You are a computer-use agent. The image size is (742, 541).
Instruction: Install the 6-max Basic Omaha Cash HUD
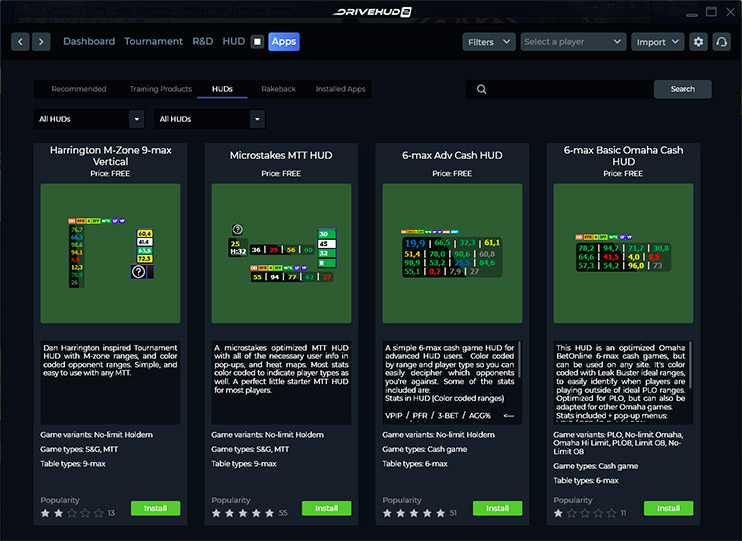[668, 508]
